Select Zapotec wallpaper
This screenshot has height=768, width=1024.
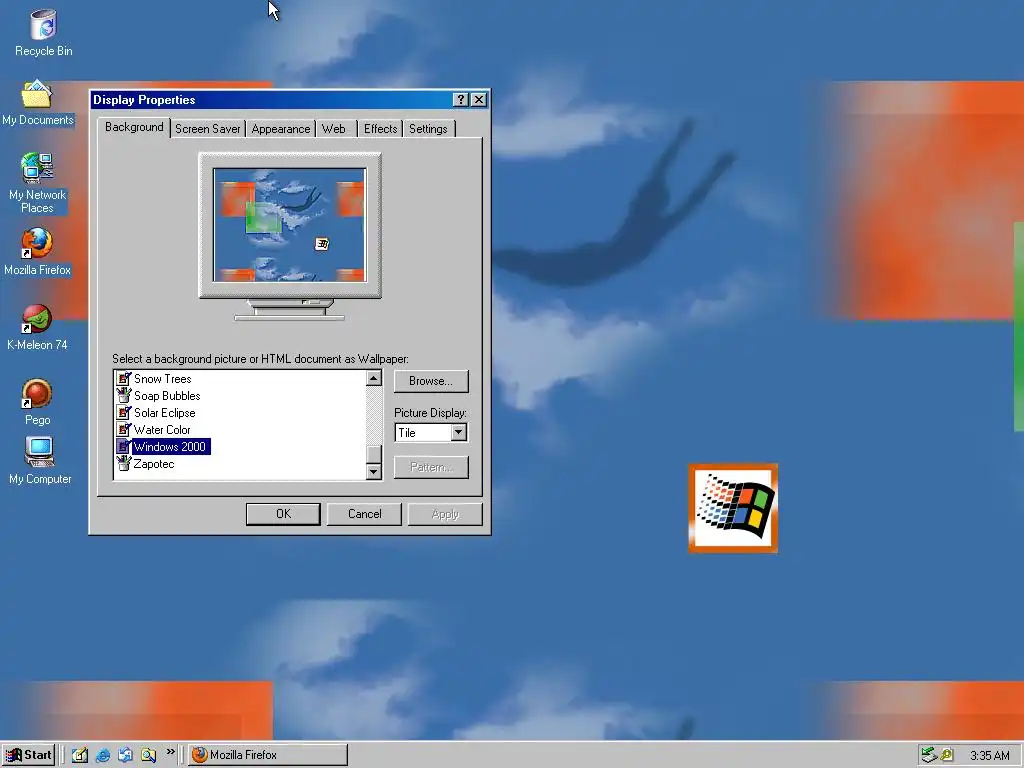pyautogui.click(x=154, y=464)
